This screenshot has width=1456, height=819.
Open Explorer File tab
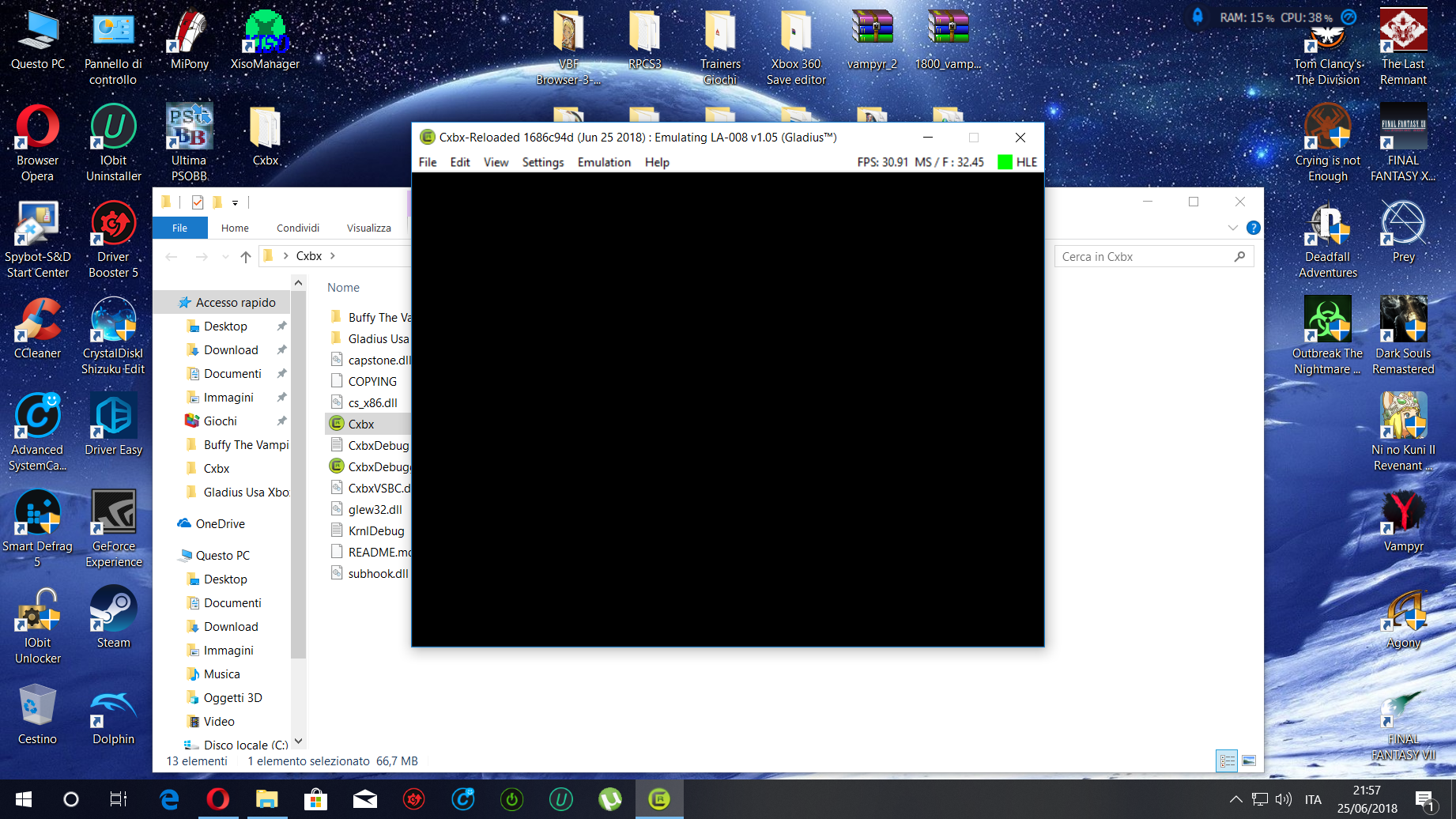(x=180, y=228)
